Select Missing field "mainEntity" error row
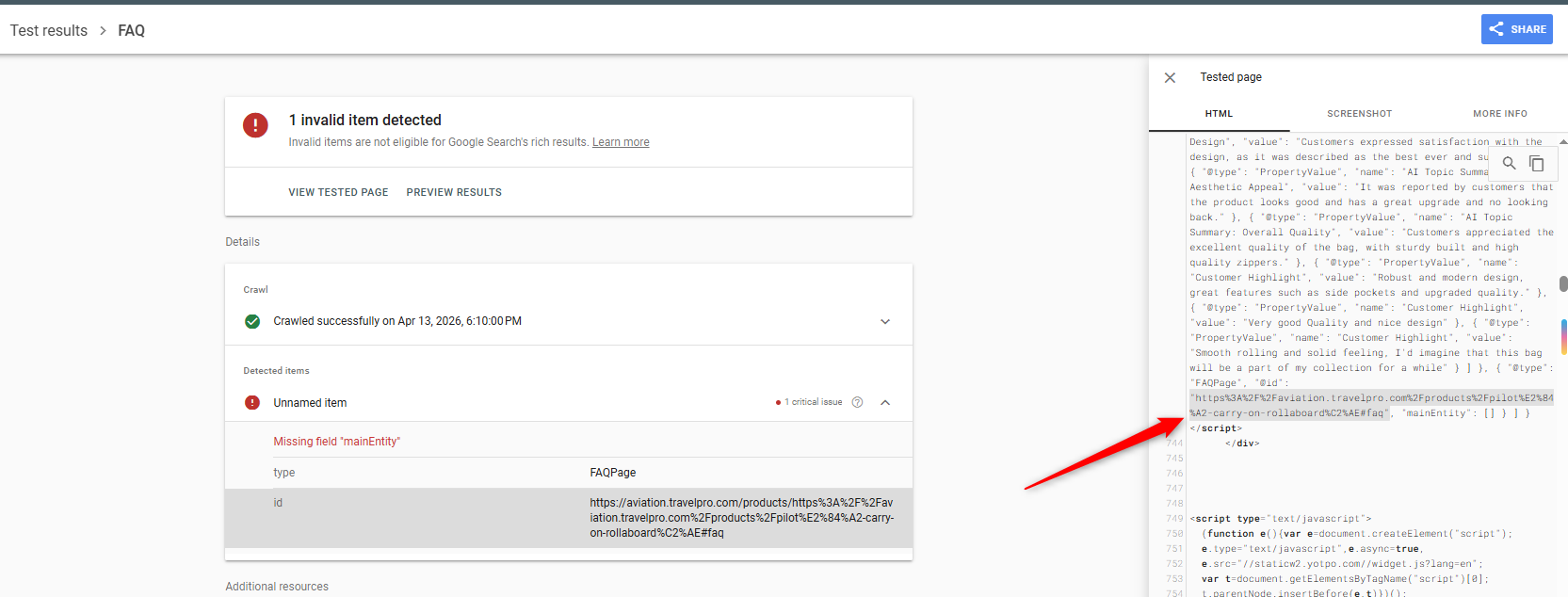The width and height of the screenshot is (1568, 597). click(x=569, y=441)
